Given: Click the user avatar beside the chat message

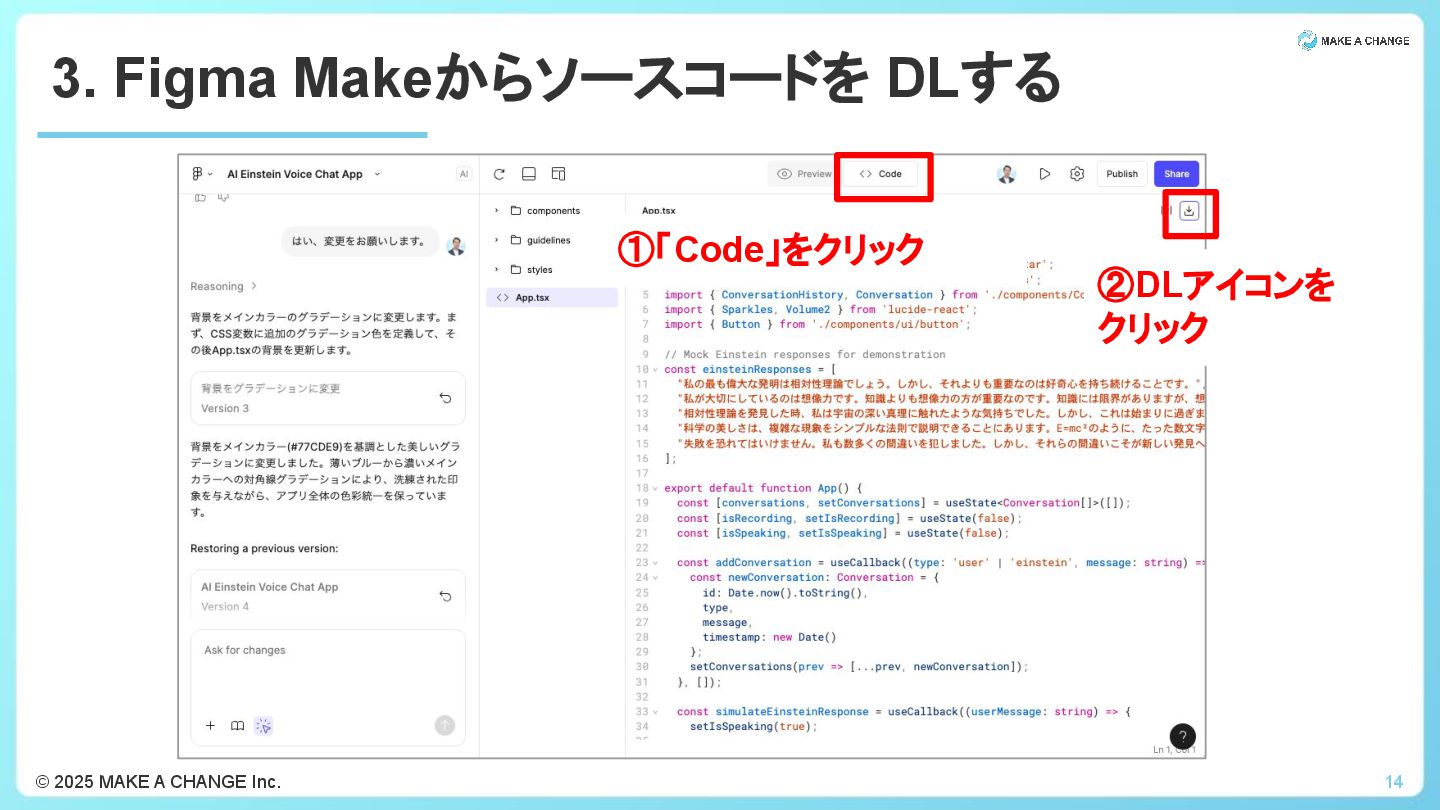Looking at the screenshot, I should (x=456, y=245).
